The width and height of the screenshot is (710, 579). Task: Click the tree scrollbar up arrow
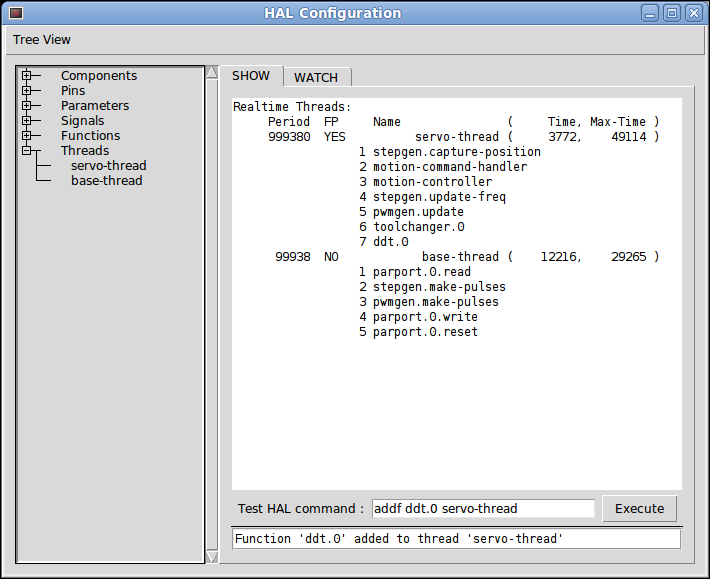click(x=212, y=73)
